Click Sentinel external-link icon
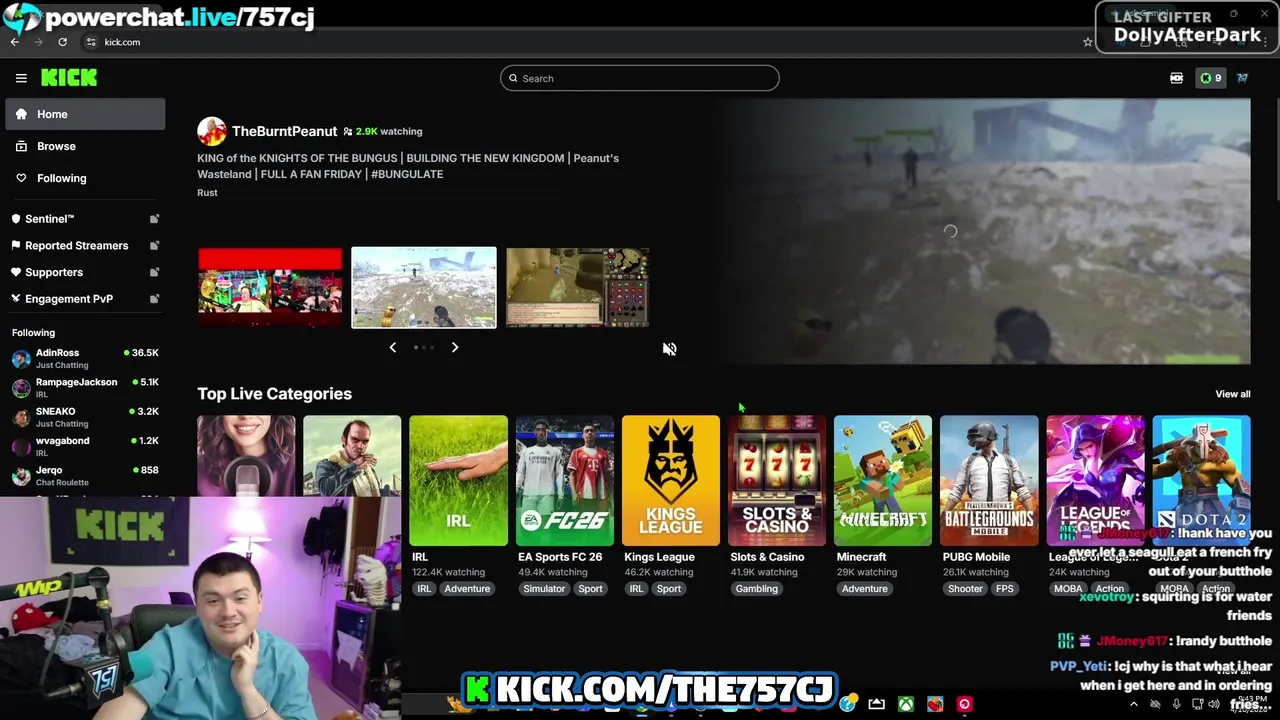 pyautogui.click(x=154, y=218)
